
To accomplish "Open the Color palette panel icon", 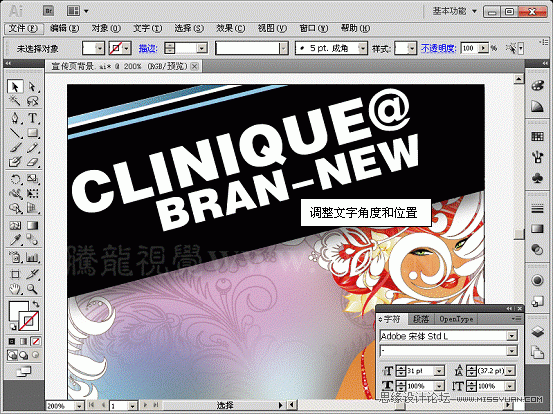I will tap(537, 86).
